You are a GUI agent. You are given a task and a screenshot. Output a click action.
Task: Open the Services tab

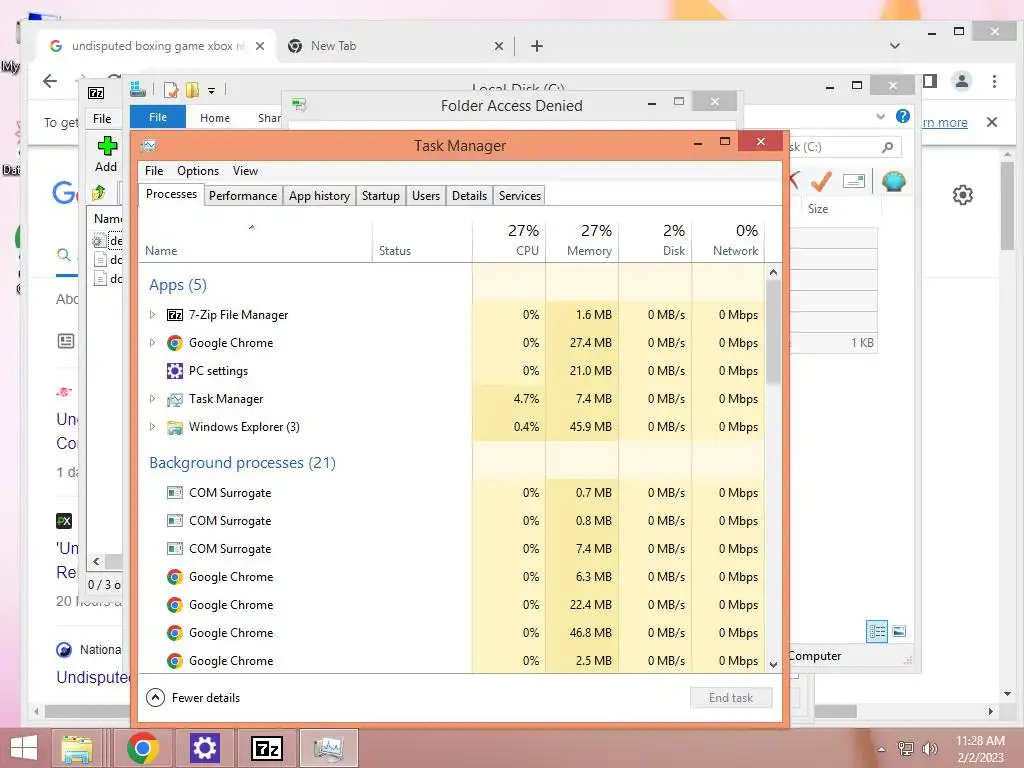click(520, 196)
